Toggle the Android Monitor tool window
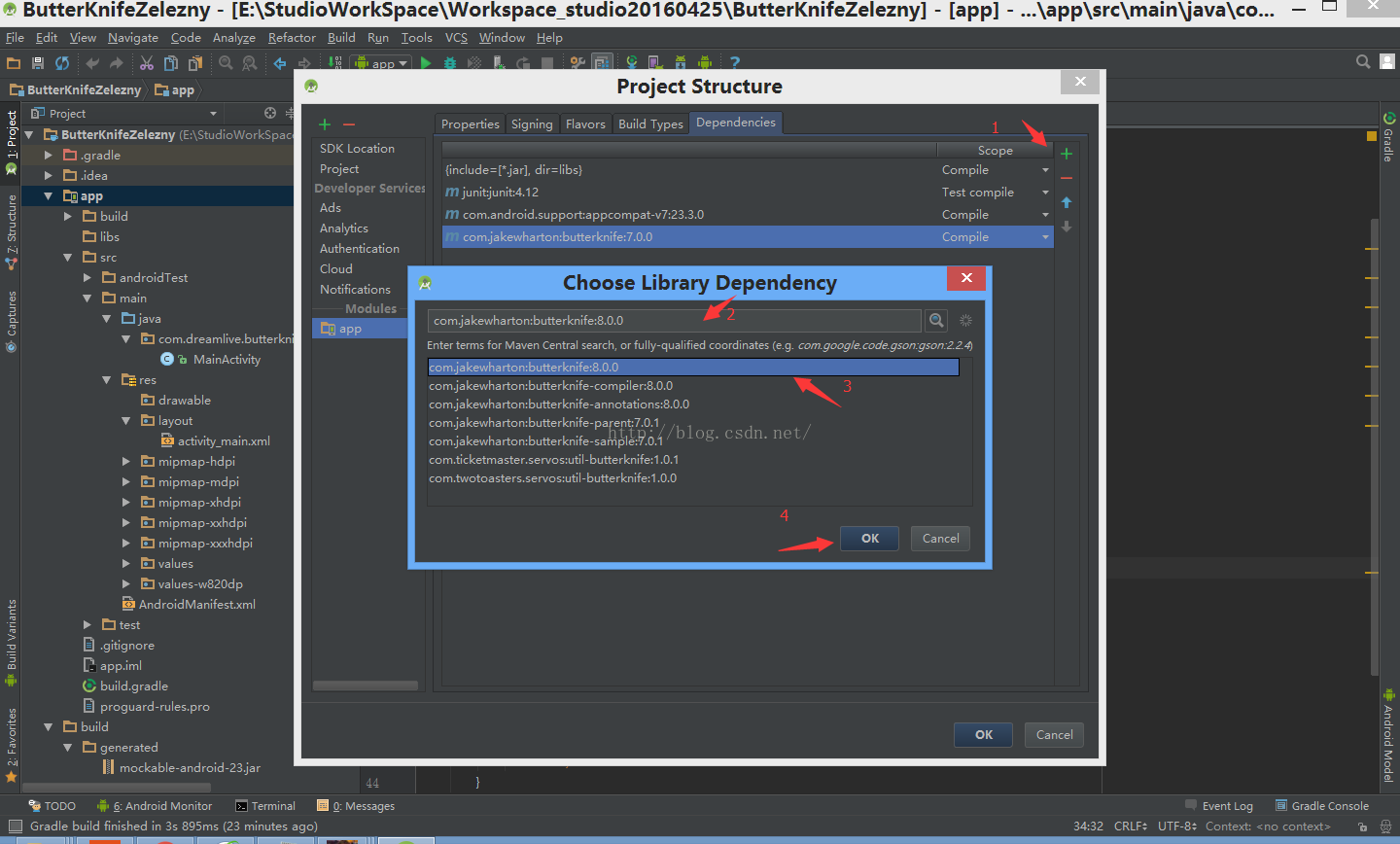This screenshot has height=844, width=1400. tap(155, 806)
